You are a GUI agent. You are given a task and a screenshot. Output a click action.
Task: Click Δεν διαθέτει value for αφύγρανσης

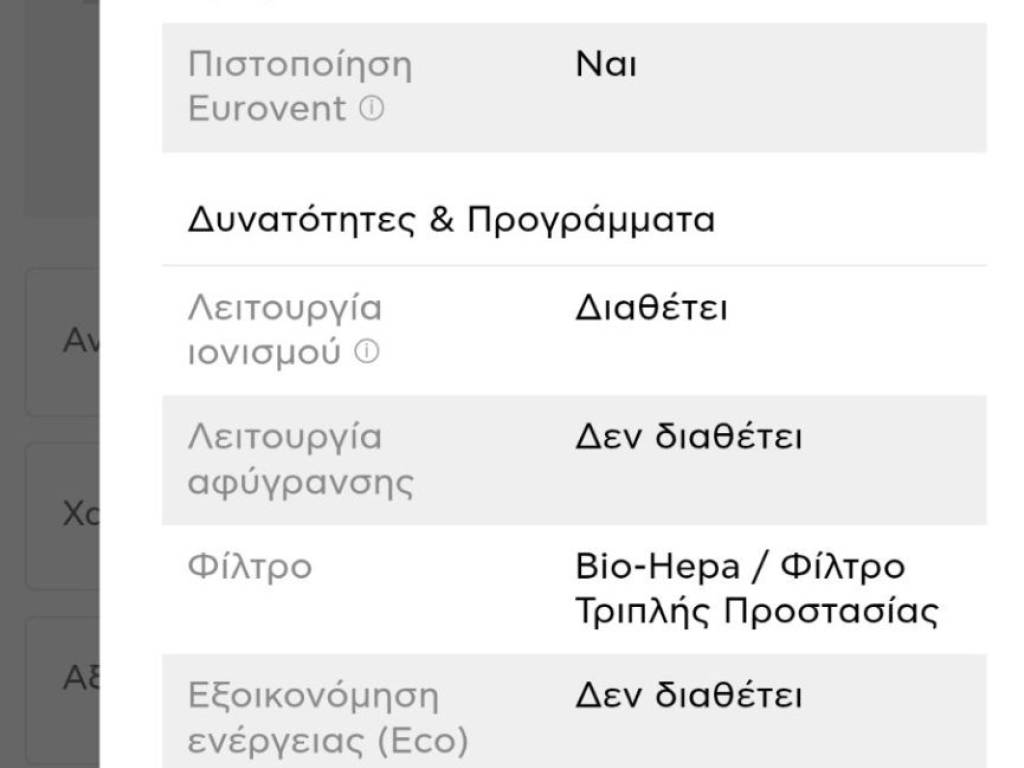tap(688, 438)
